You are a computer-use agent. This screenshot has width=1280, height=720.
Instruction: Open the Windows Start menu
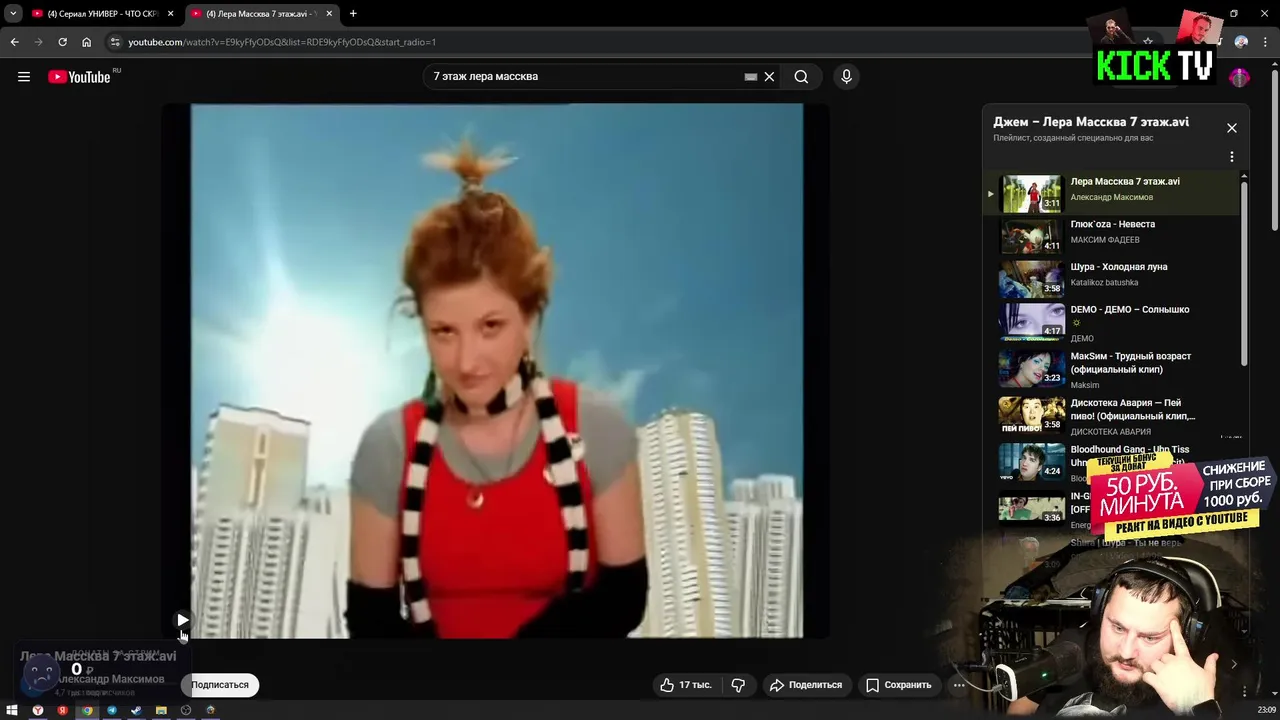pyautogui.click(x=12, y=711)
